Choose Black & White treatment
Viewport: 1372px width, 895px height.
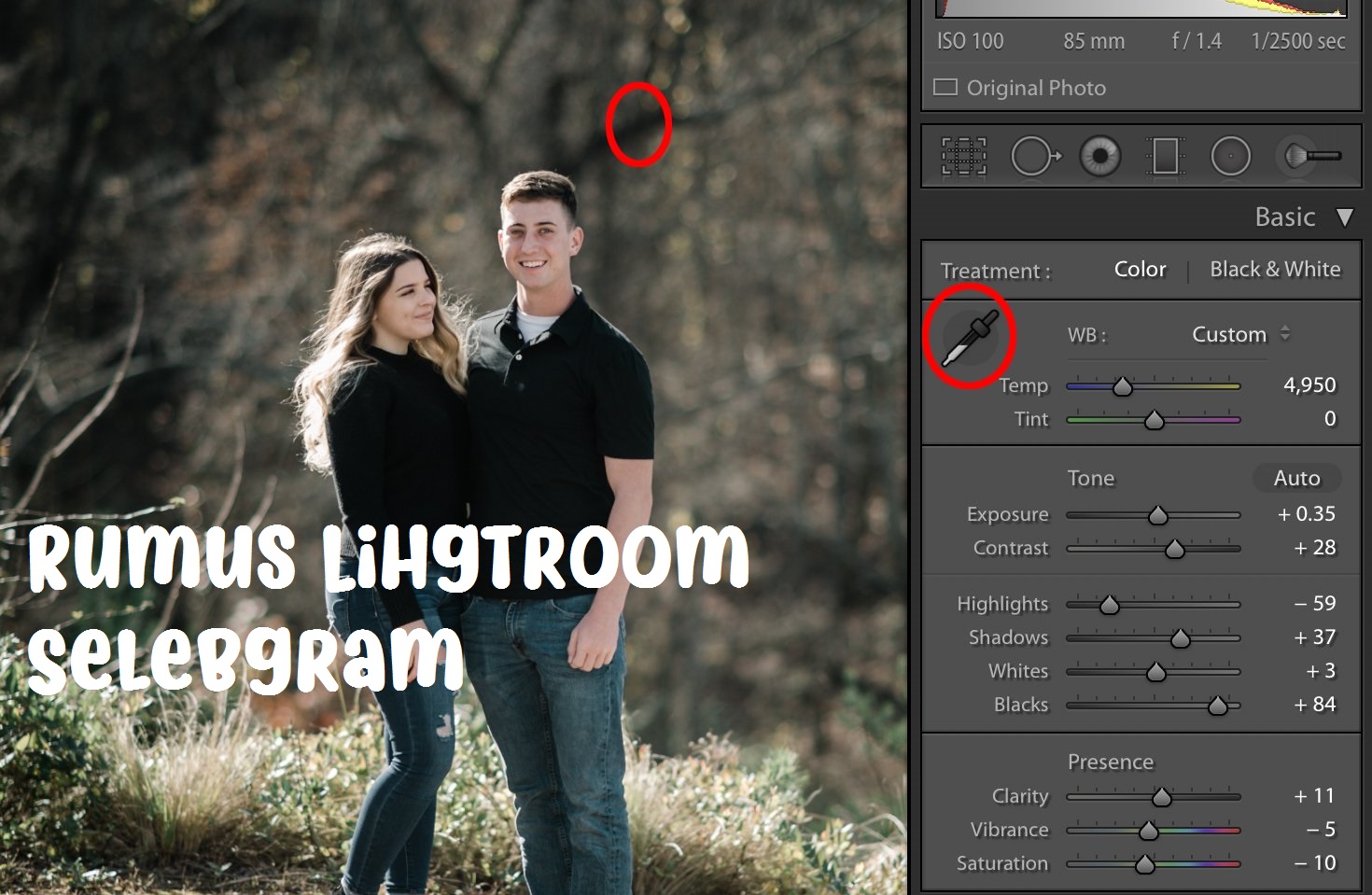[1275, 269]
